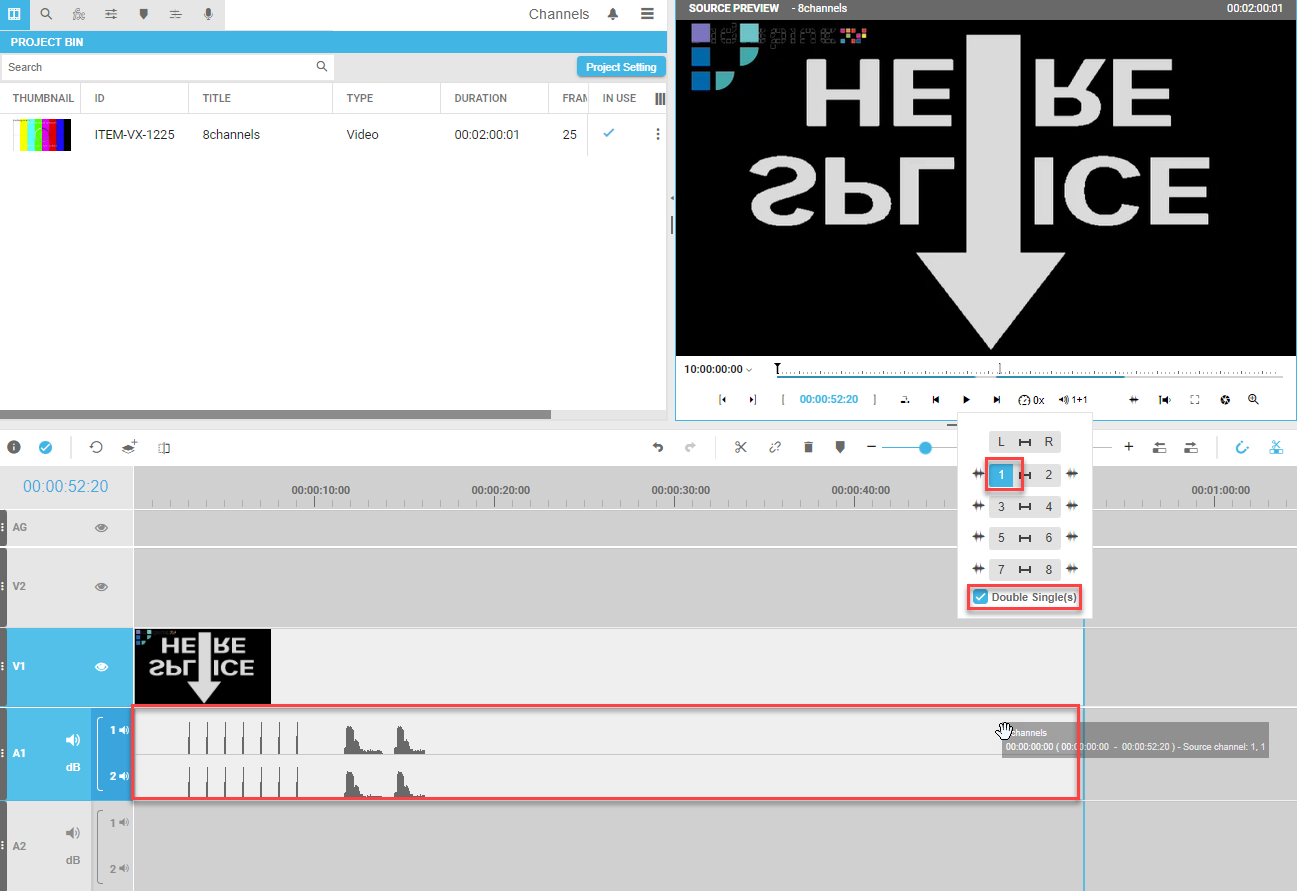The height and width of the screenshot is (891, 1297).
Task: Open the effects fx panel
Action: [79, 14]
